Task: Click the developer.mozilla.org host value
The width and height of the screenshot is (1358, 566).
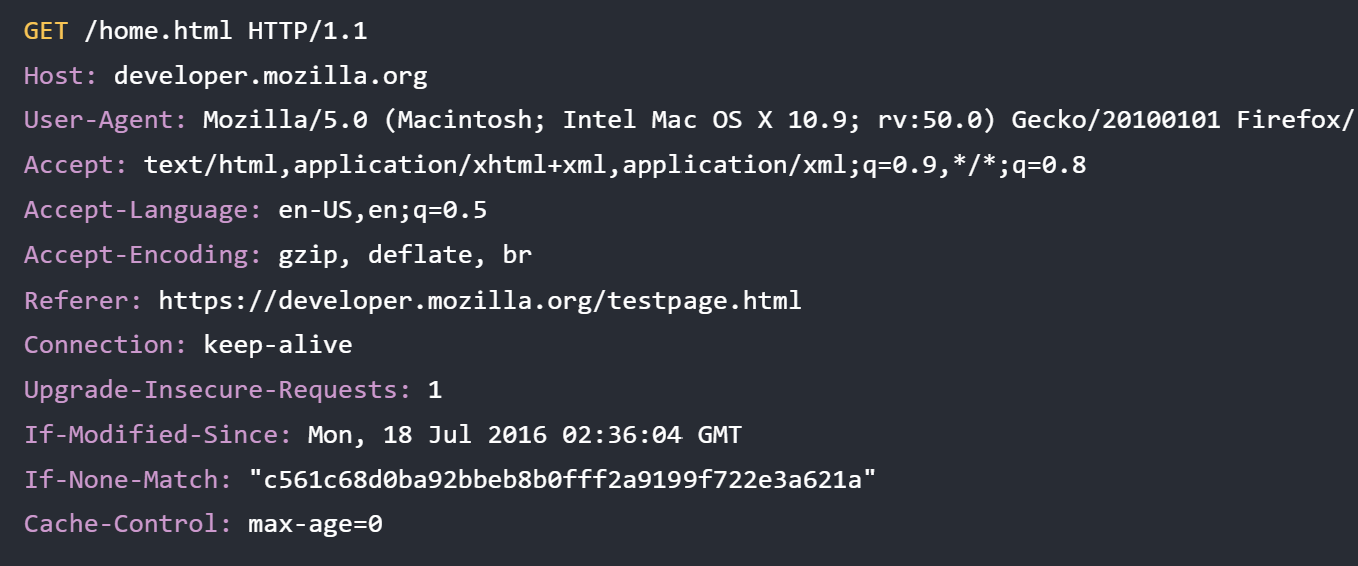Action: coord(271,76)
